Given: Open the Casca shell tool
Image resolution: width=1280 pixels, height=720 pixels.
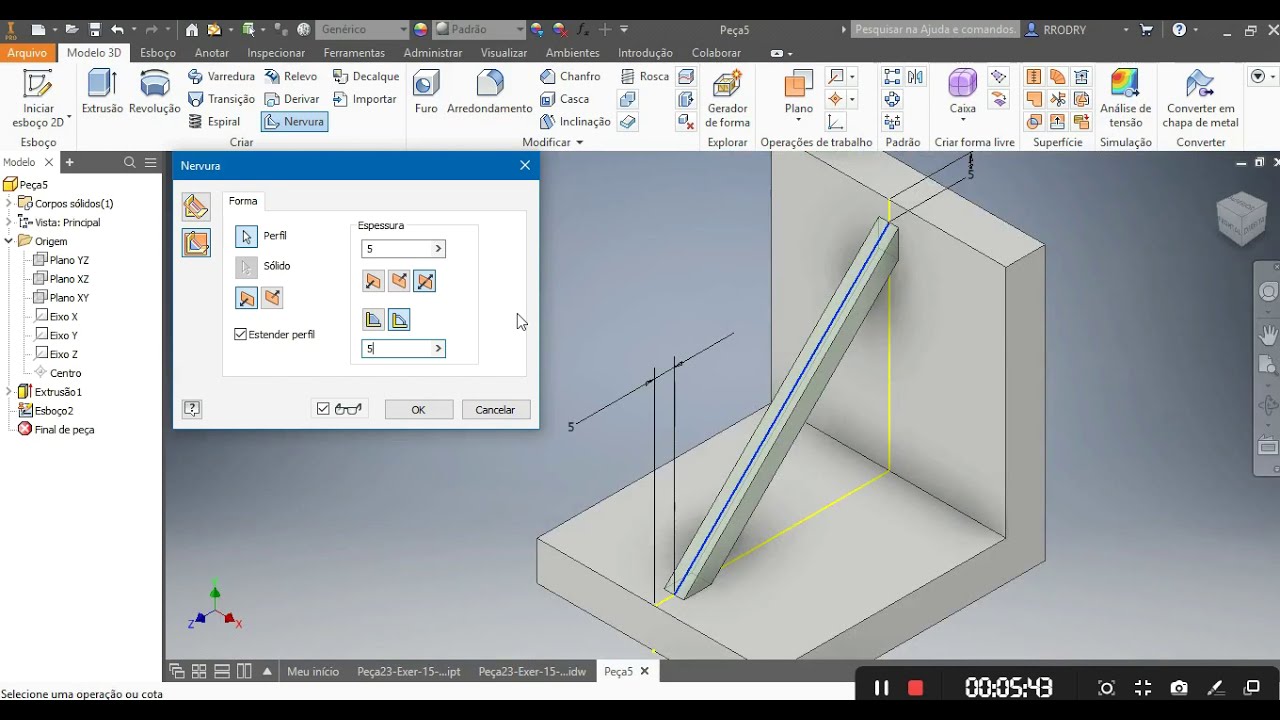Looking at the screenshot, I should click(564, 99).
